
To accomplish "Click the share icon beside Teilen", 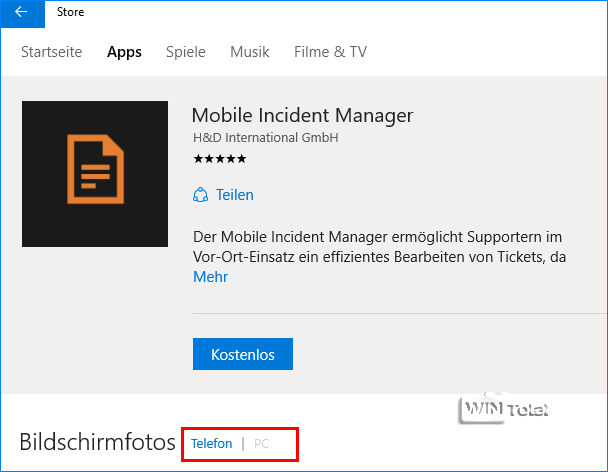I will [x=200, y=195].
